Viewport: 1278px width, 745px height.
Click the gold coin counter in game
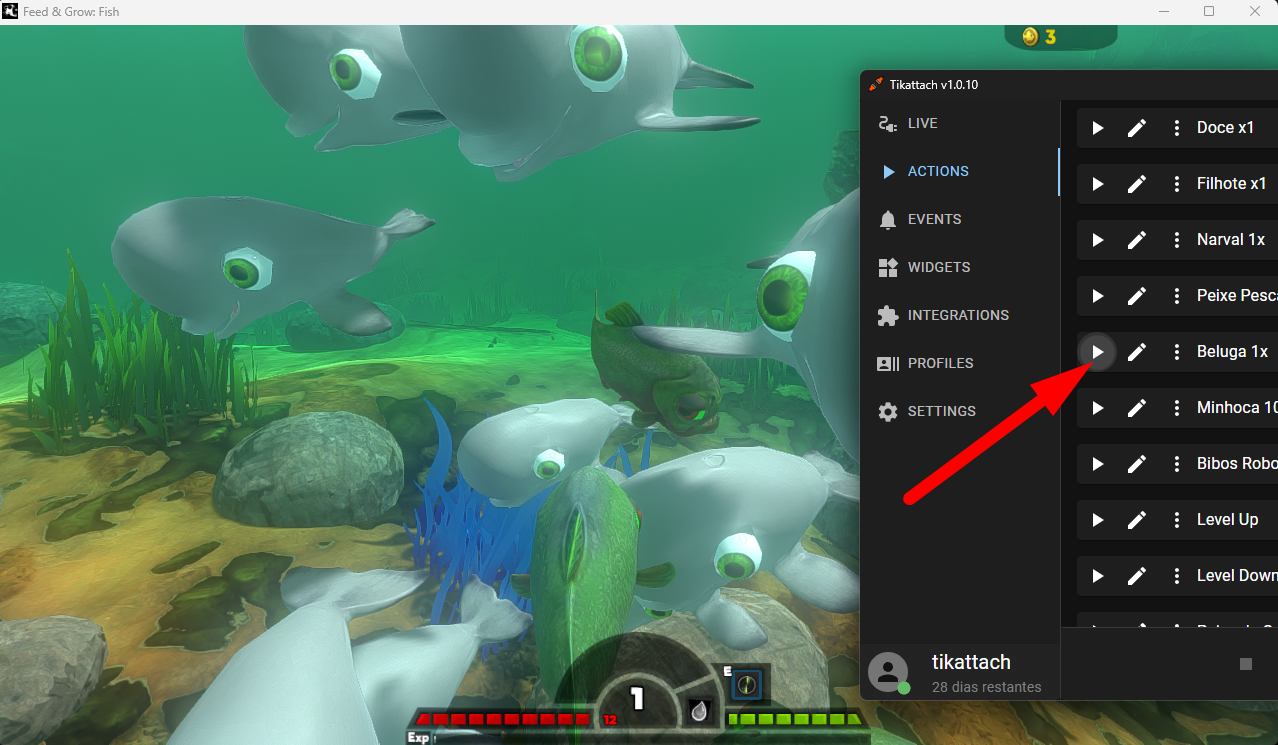(x=1059, y=36)
